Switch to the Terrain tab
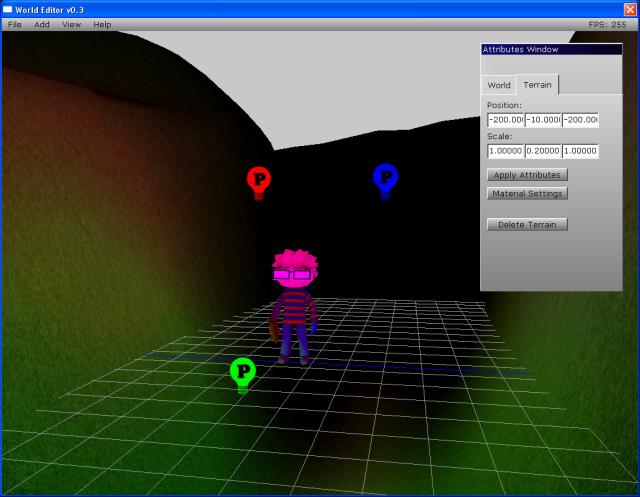The image size is (640, 497). coord(537,84)
